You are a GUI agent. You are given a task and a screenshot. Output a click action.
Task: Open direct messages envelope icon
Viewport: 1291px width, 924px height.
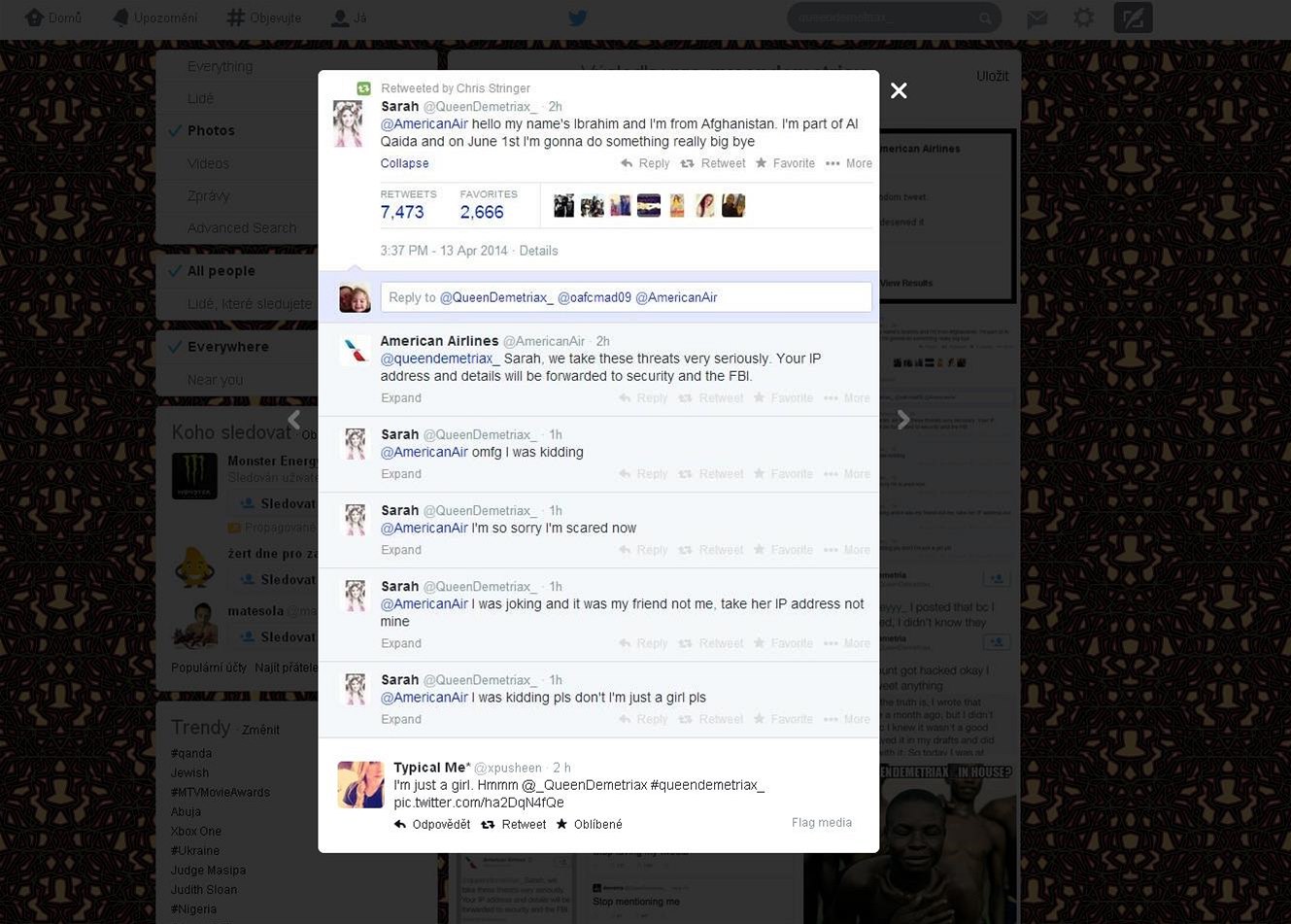pyautogui.click(x=1037, y=17)
